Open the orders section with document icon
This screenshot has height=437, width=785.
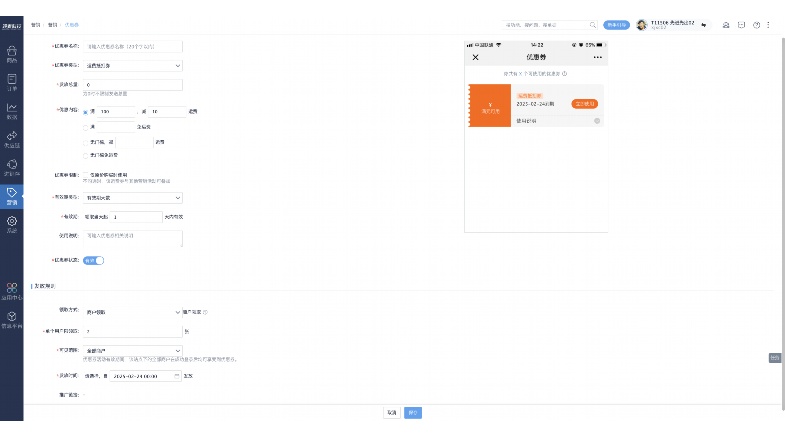point(12,82)
